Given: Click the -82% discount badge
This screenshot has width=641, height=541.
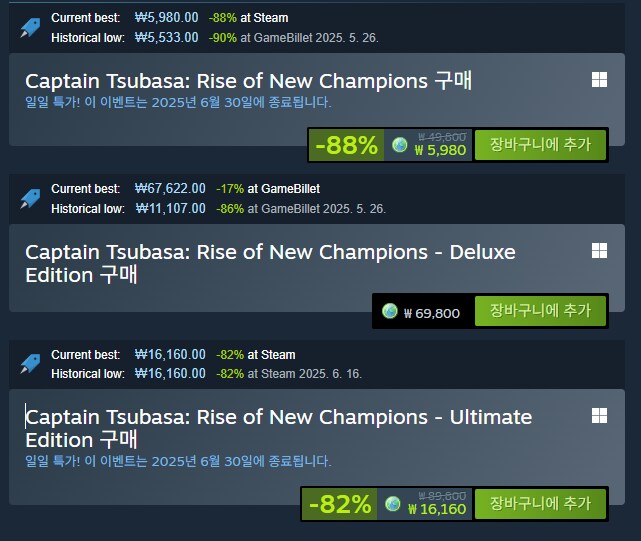Looking at the screenshot, I should point(340,504).
